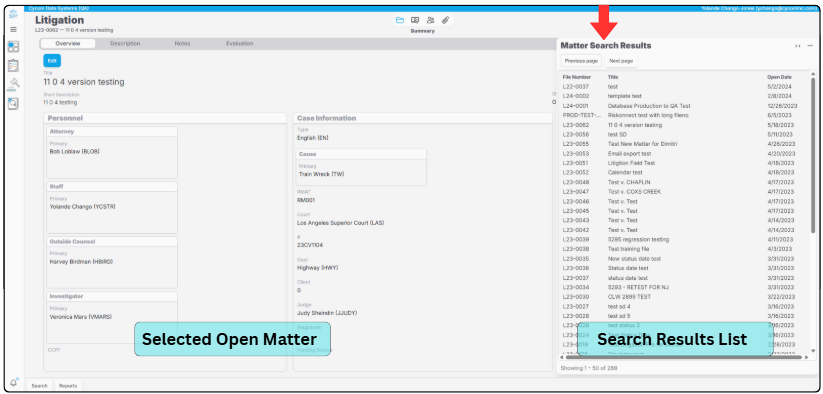Screen dimensions: 823x394
Task: Click judge Judy Sheindin (JJUDY)
Action: 328,313
